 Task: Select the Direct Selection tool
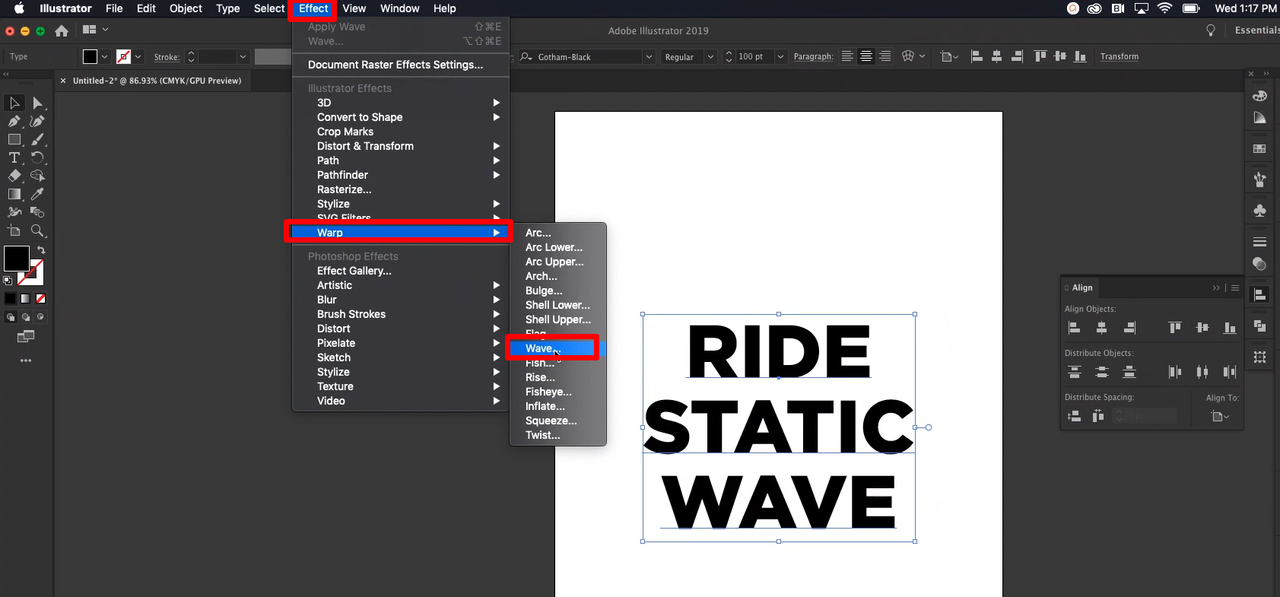tap(37, 103)
